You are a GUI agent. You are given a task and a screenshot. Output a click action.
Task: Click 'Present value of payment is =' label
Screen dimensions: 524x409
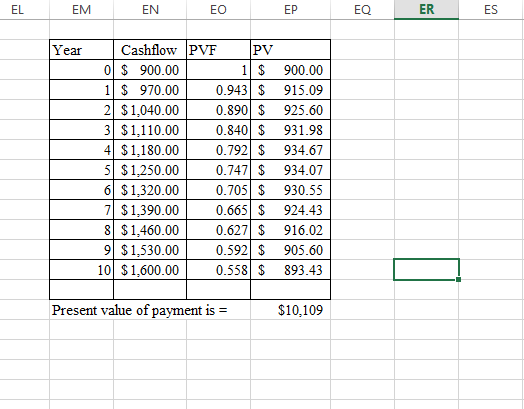[139, 310]
